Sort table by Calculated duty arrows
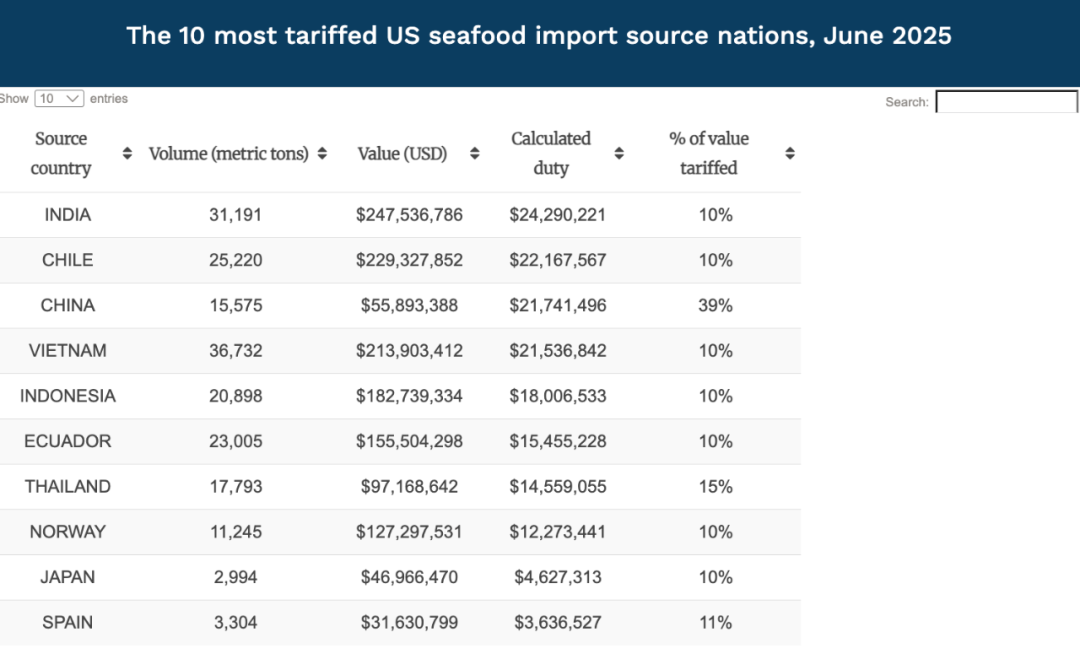This screenshot has width=1080, height=648. pyautogui.click(x=619, y=154)
